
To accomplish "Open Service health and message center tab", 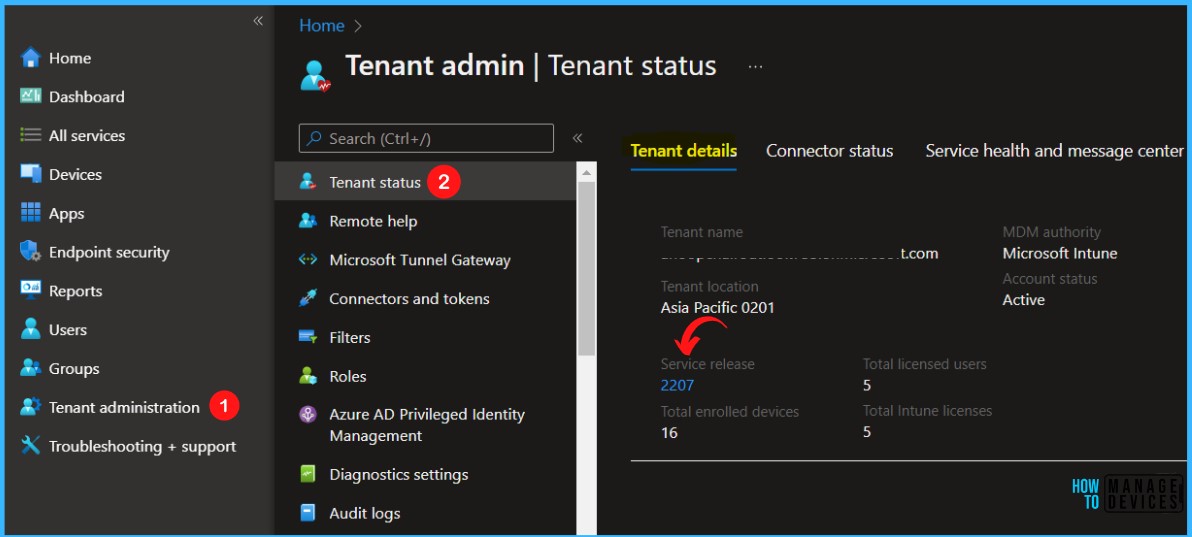I will pos(1054,151).
